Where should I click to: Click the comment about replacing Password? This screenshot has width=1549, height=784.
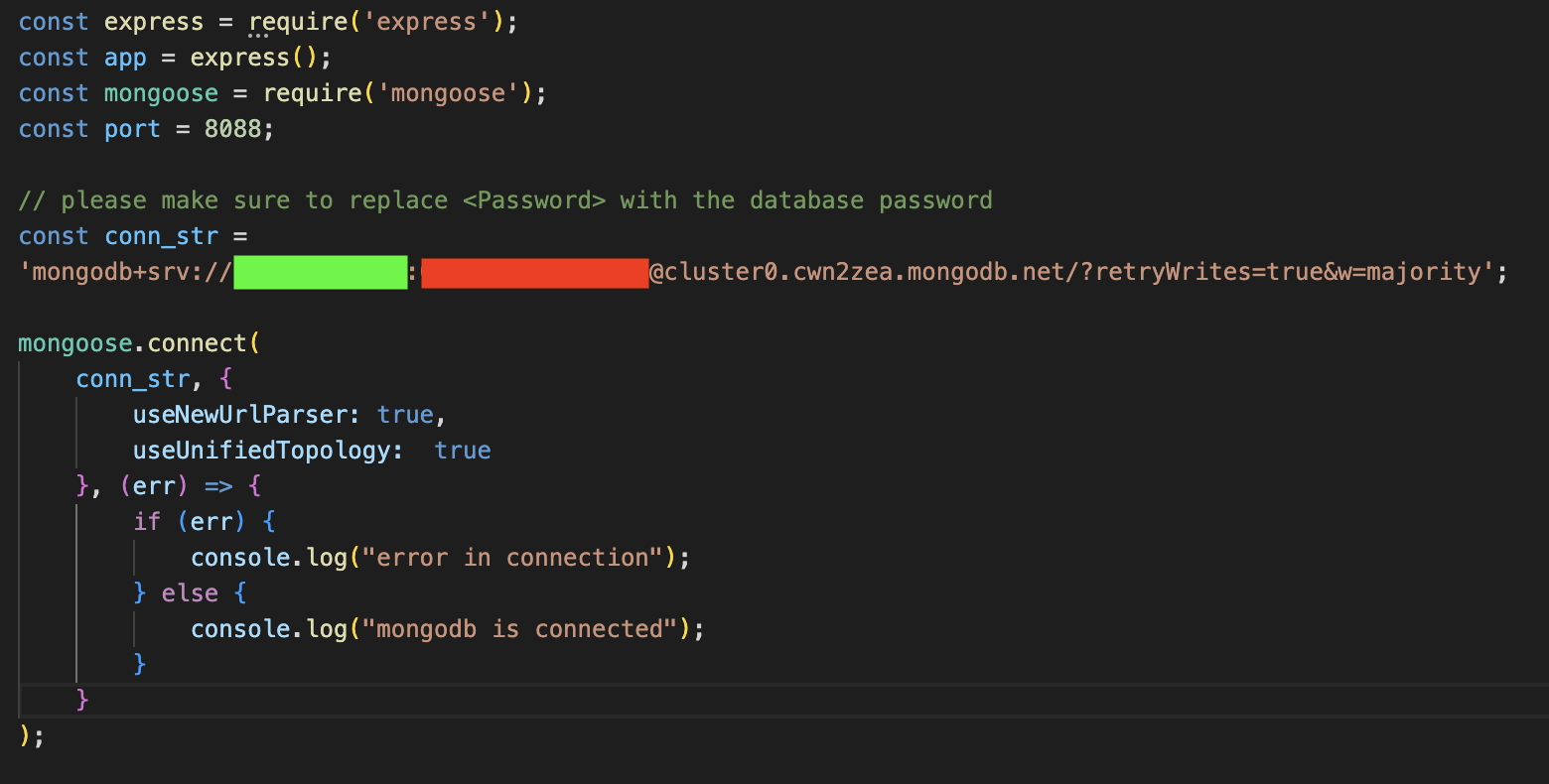(x=505, y=200)
